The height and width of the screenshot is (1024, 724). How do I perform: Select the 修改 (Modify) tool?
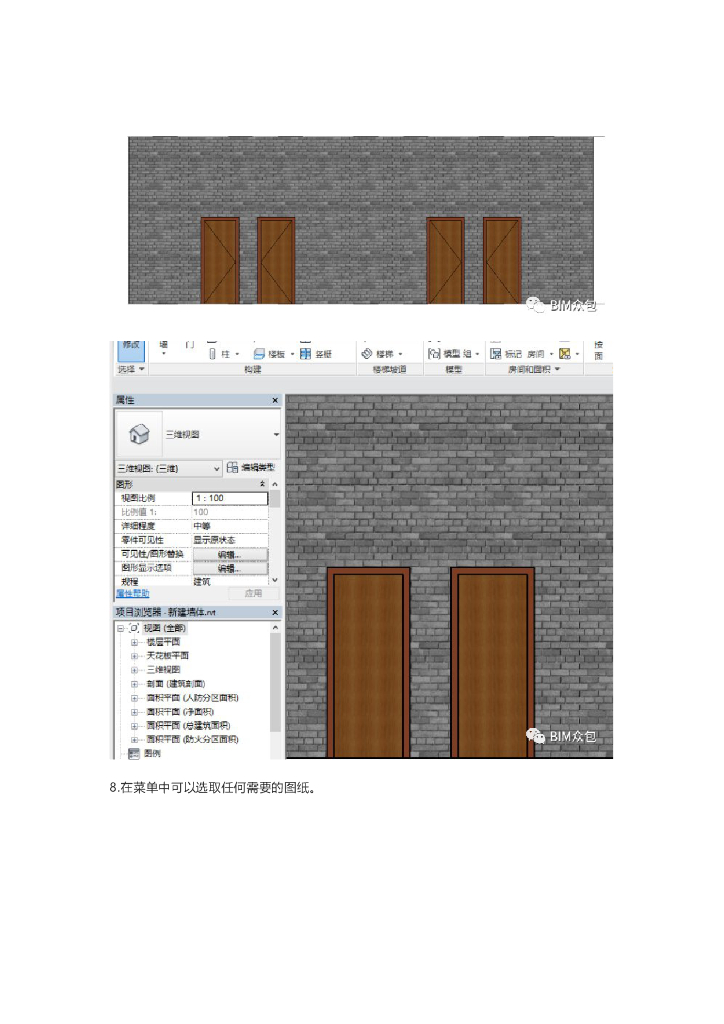[131, 349]
